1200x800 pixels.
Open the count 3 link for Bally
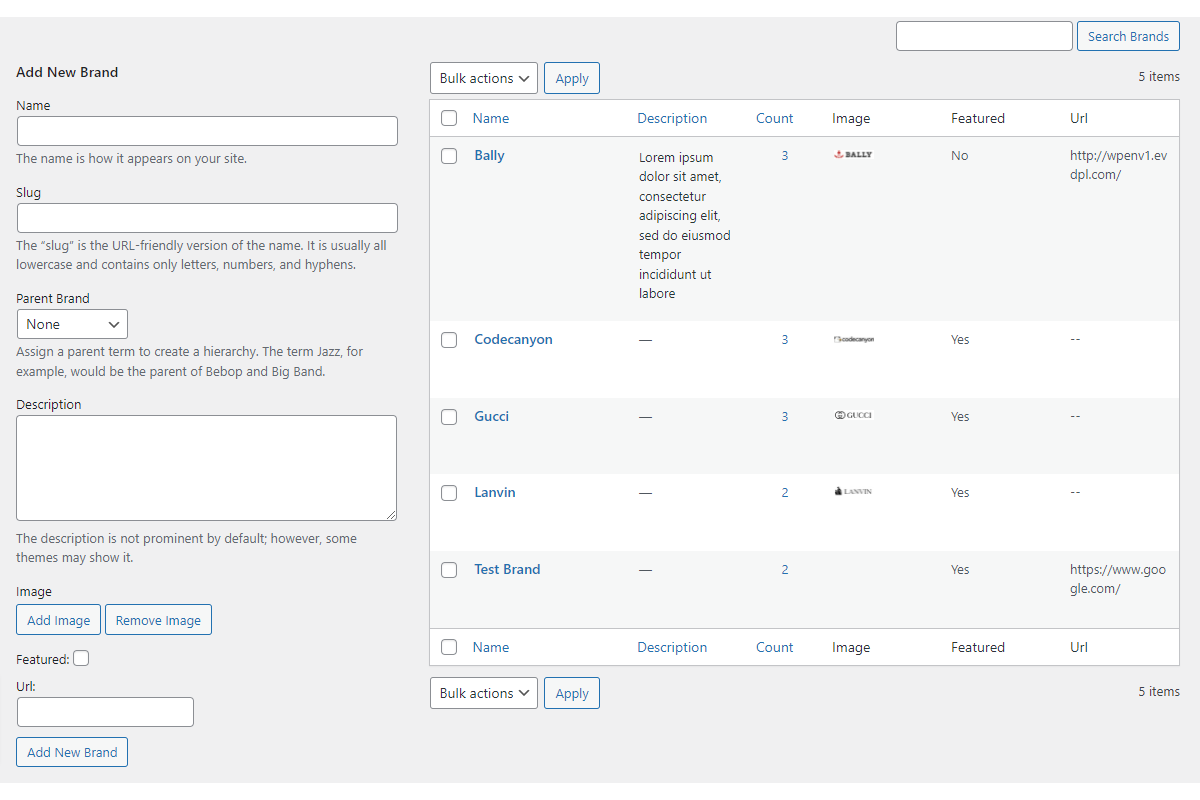[785, 156]
